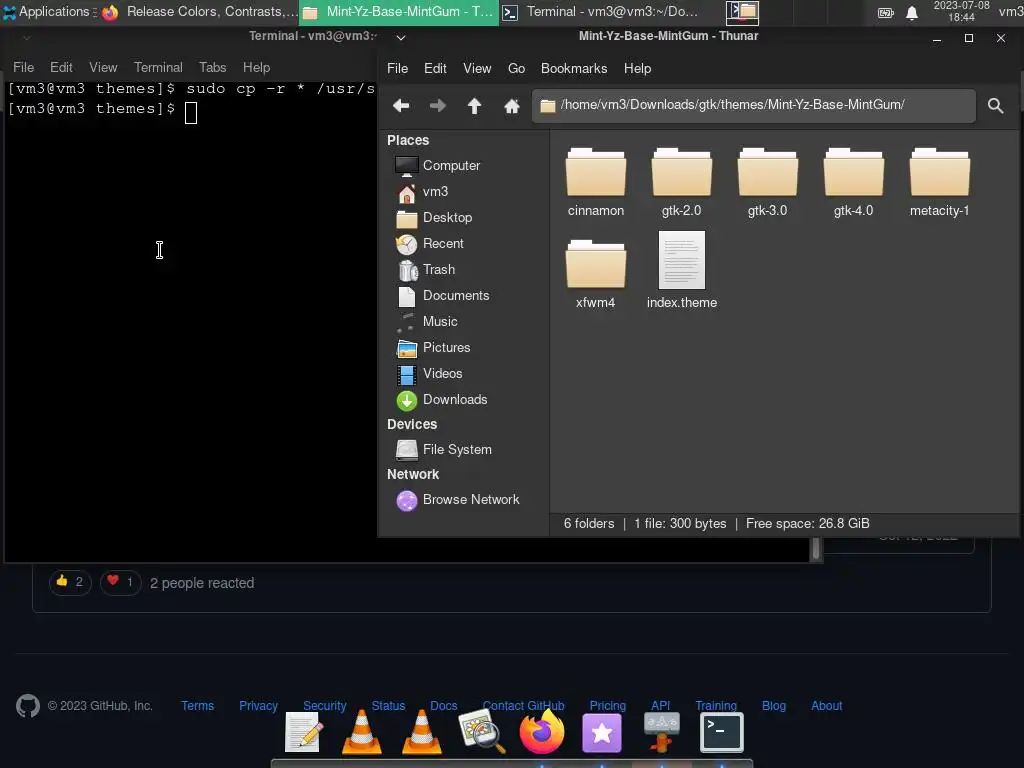Image resolution: width=1024 pixels, height=768 pixels.
Task: Open Terminal window's File menu
Action: [24, 67]
